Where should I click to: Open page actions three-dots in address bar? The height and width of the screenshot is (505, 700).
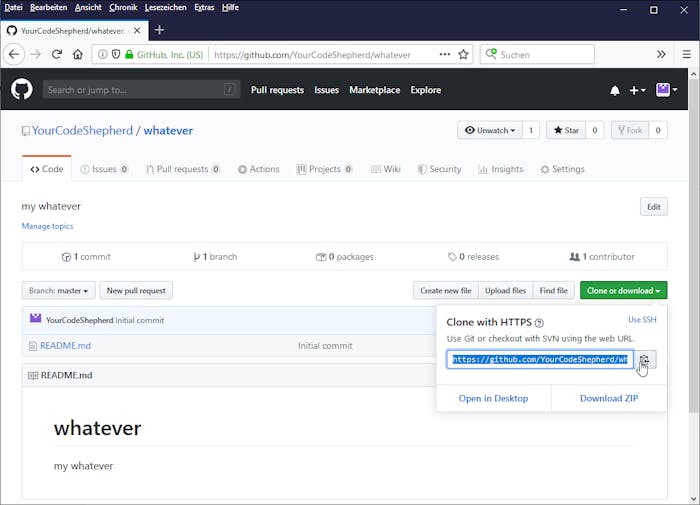click(445, 54)
